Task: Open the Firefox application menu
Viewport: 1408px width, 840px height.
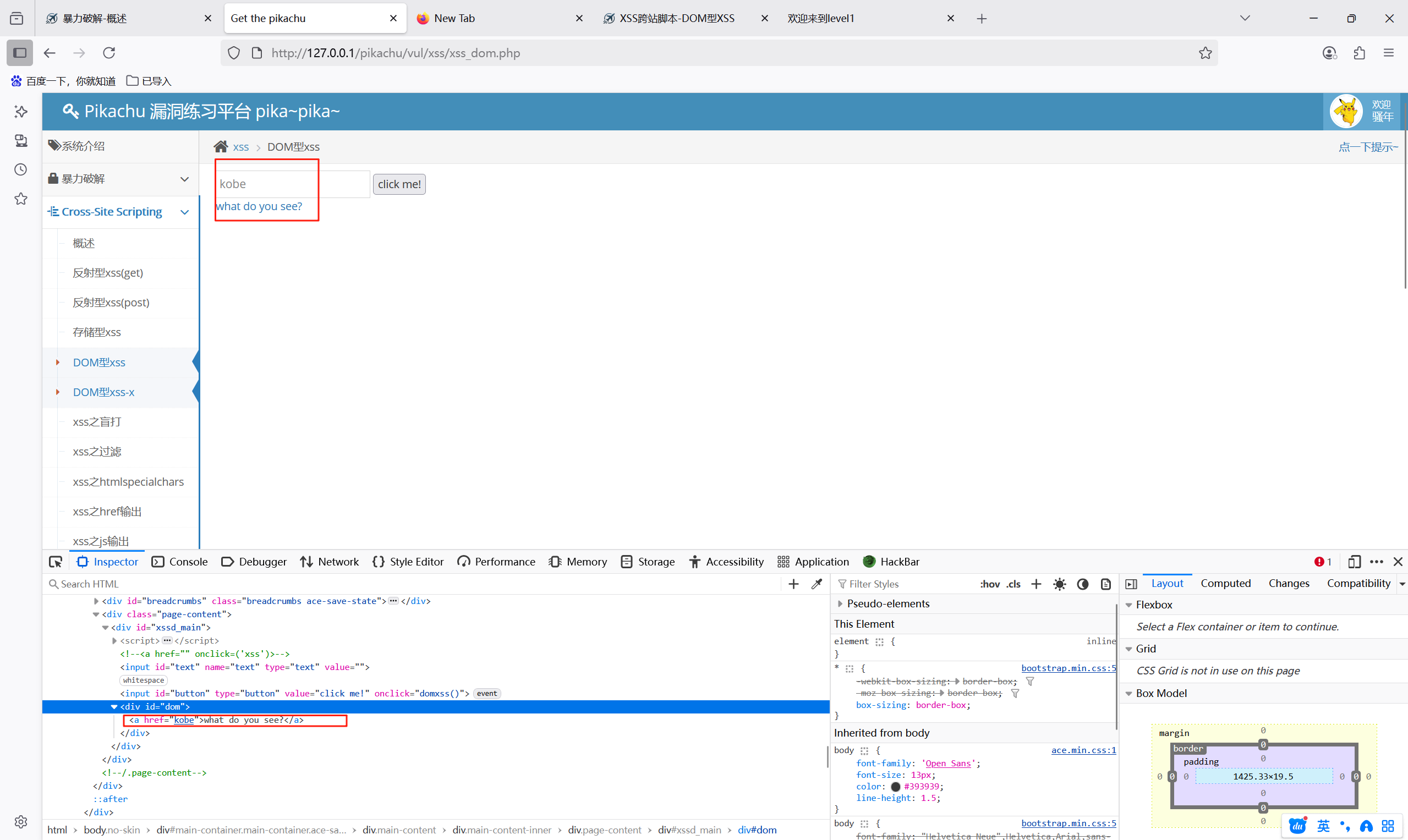Action: click(1389, 53)
